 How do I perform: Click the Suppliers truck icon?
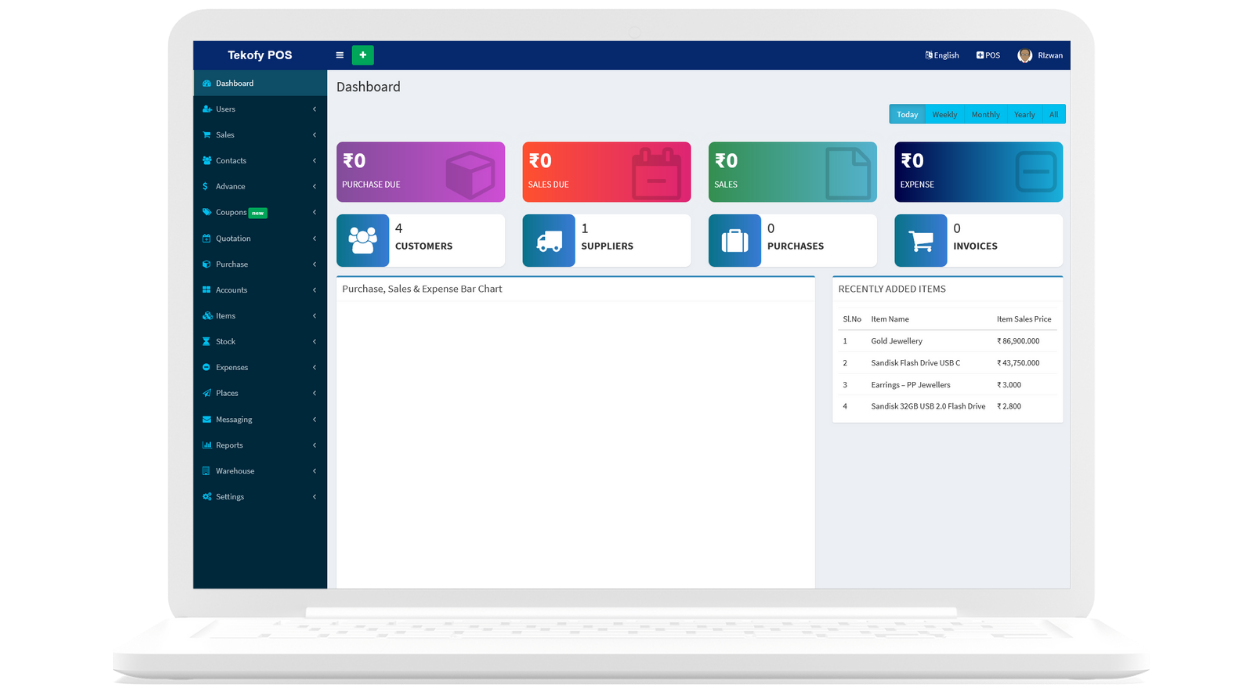[x=548, y=241]
